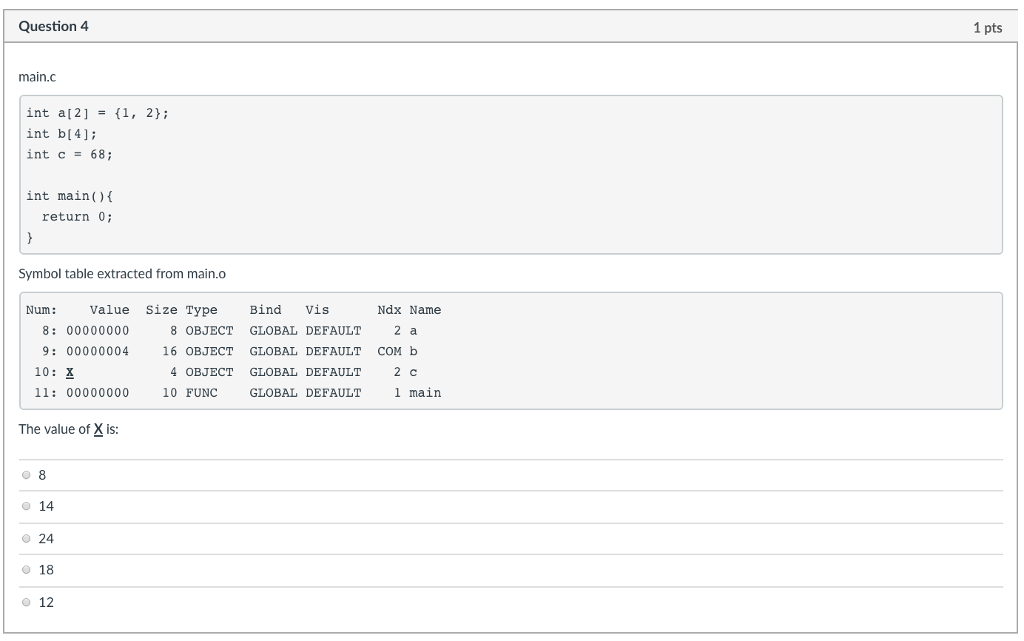Image resolution: width=1024 pixels, height=641 pixels.
Task: Pick the radio button labeled 24
Action: click(x=27, y=539)
